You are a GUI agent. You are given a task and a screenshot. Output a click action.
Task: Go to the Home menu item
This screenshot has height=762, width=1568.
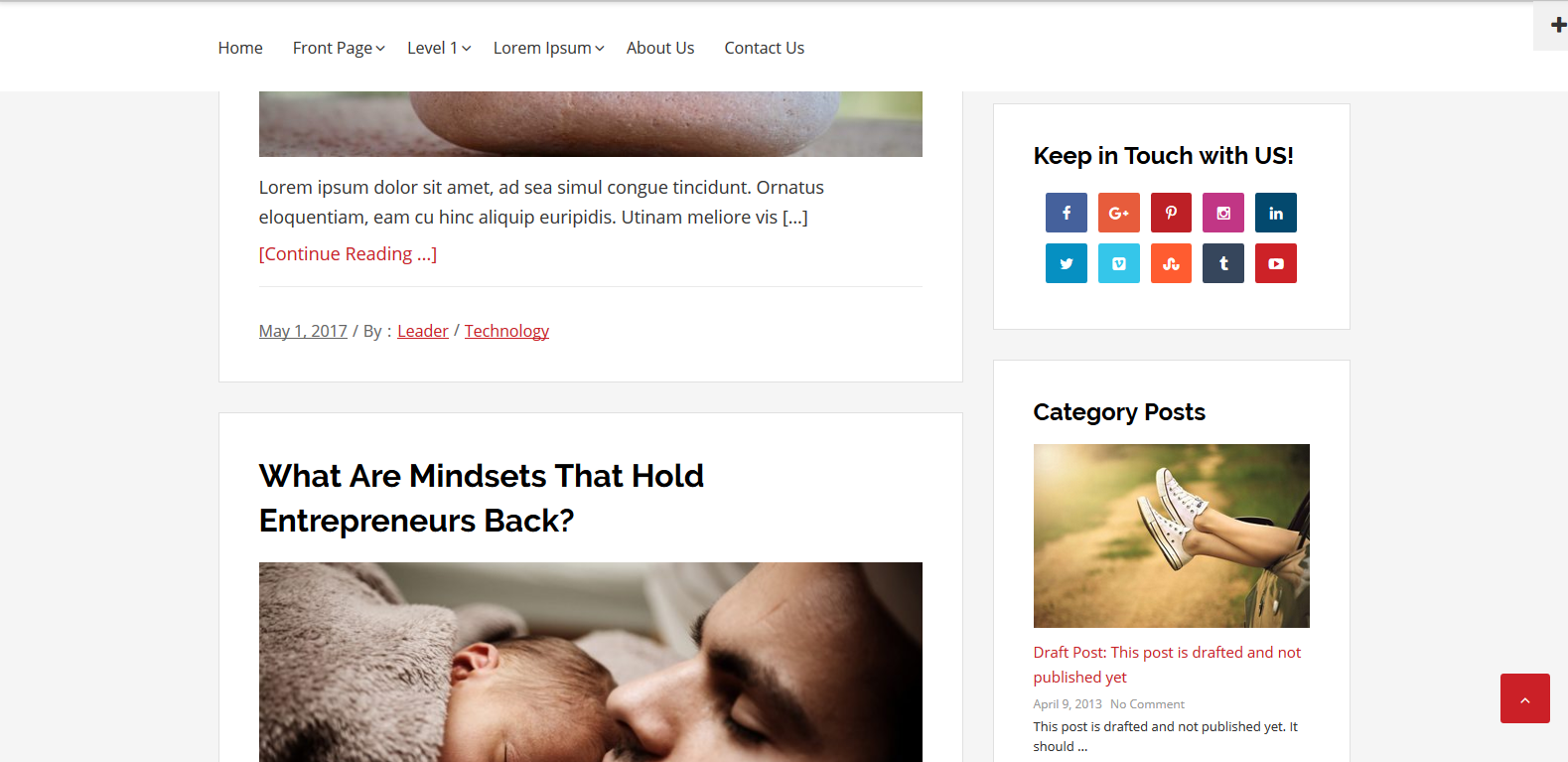[240, 48]
